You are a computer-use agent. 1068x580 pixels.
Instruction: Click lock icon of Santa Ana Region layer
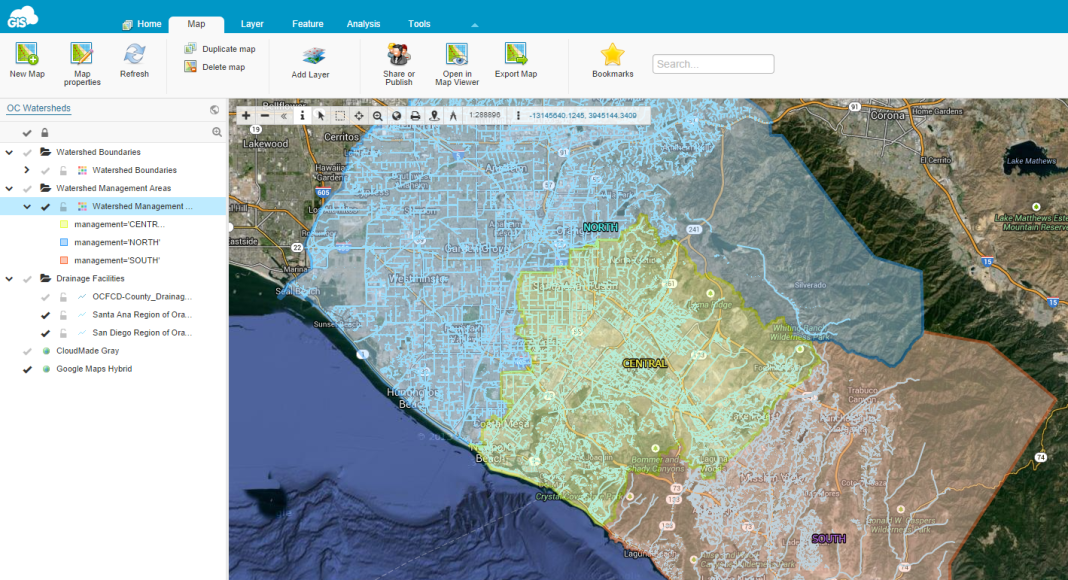pos(63,315)
